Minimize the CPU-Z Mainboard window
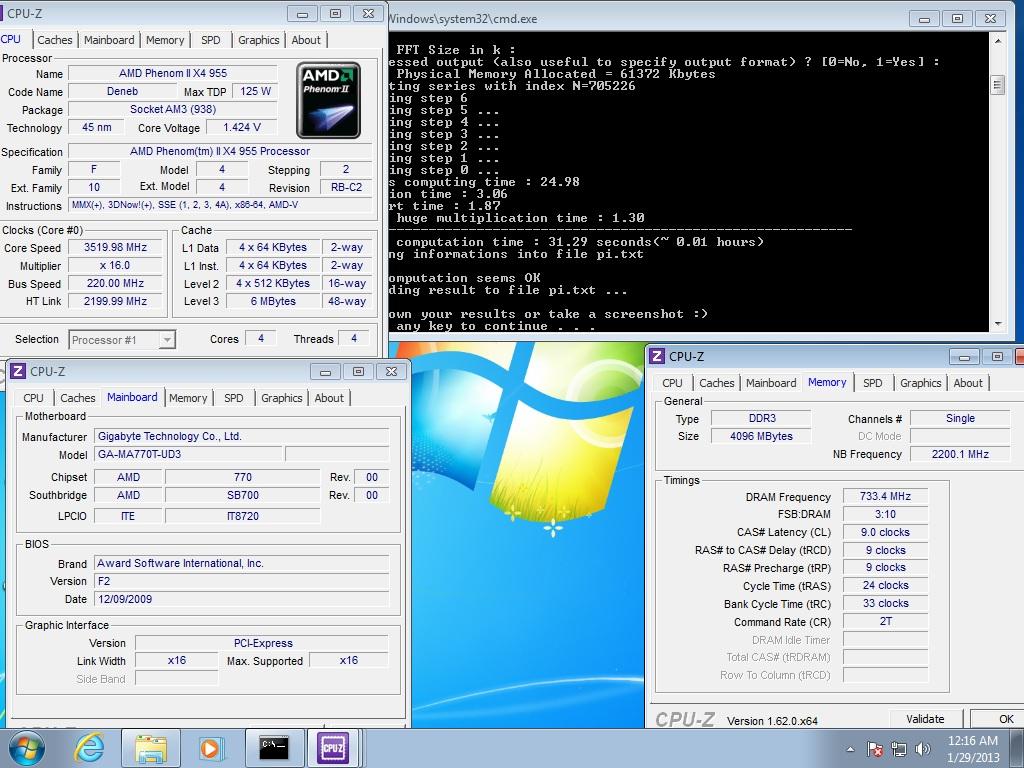The image size is (1024, 768). [x=325, y=372]
